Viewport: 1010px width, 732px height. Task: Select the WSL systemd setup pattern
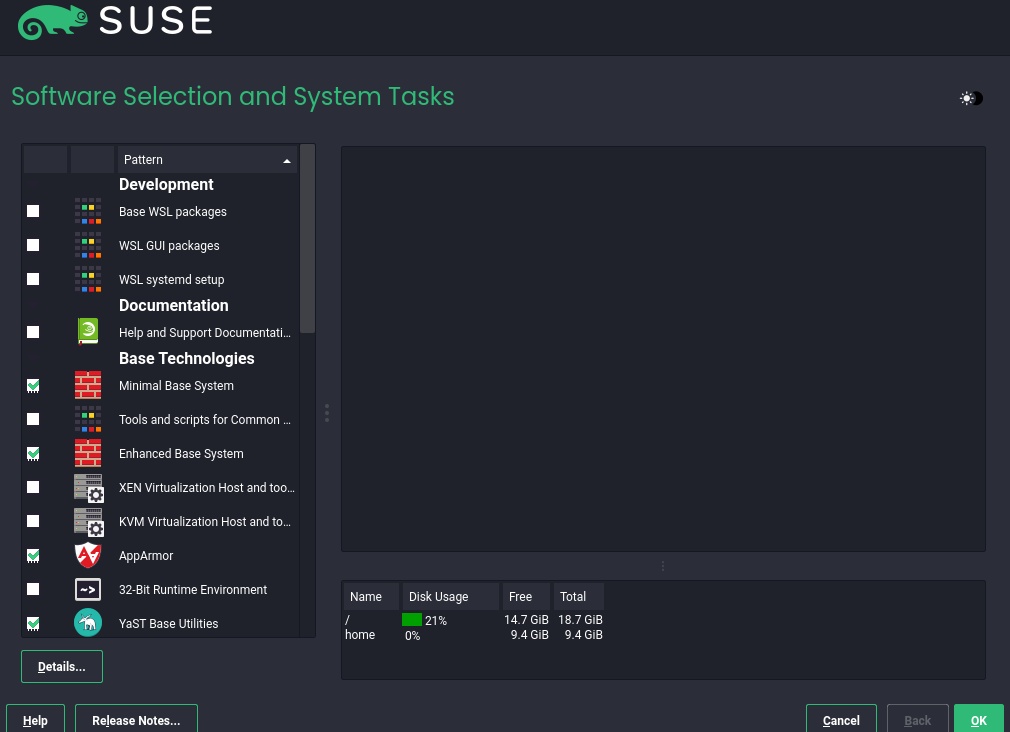click(171, 280)
